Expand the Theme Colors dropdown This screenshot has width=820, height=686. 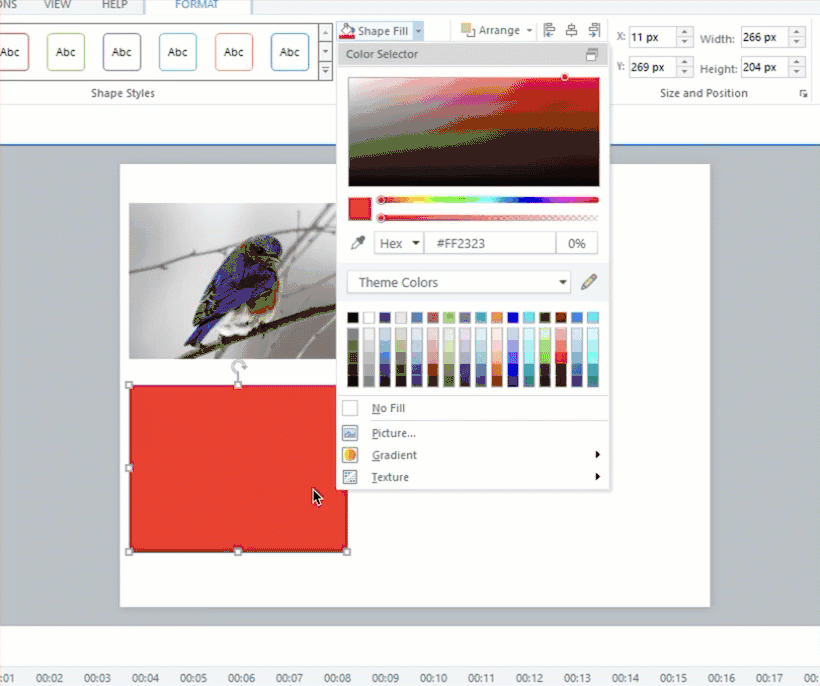563,283
